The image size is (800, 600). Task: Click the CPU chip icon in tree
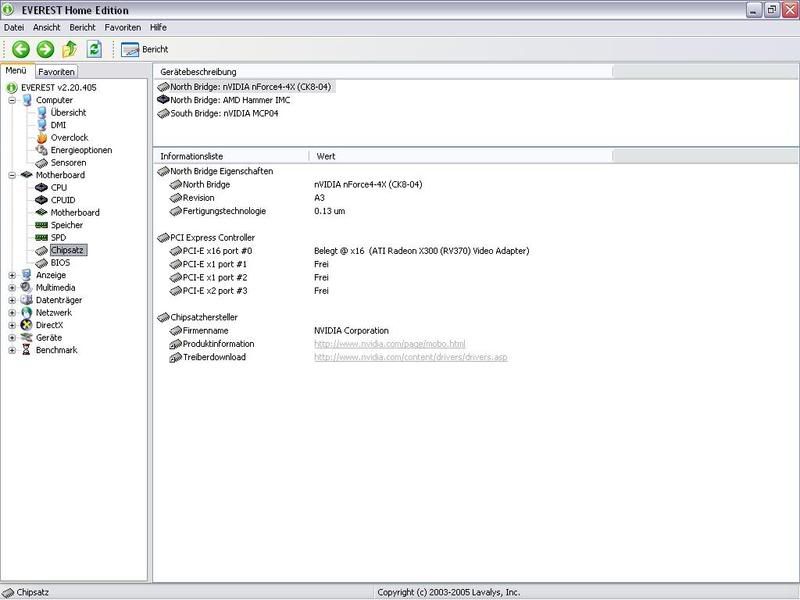(x=41, y=188)
